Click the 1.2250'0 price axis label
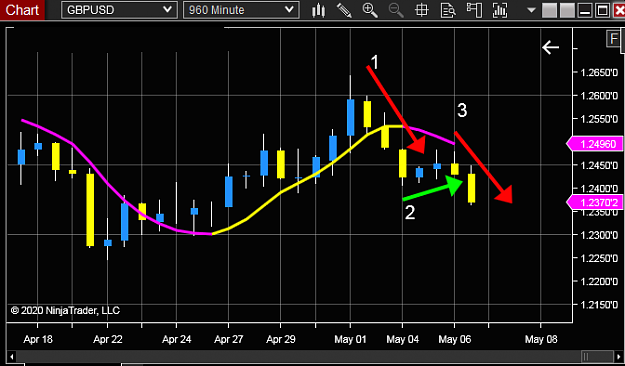Image resolution: width=625 pixels, height=366 pixels. [599, 258]
